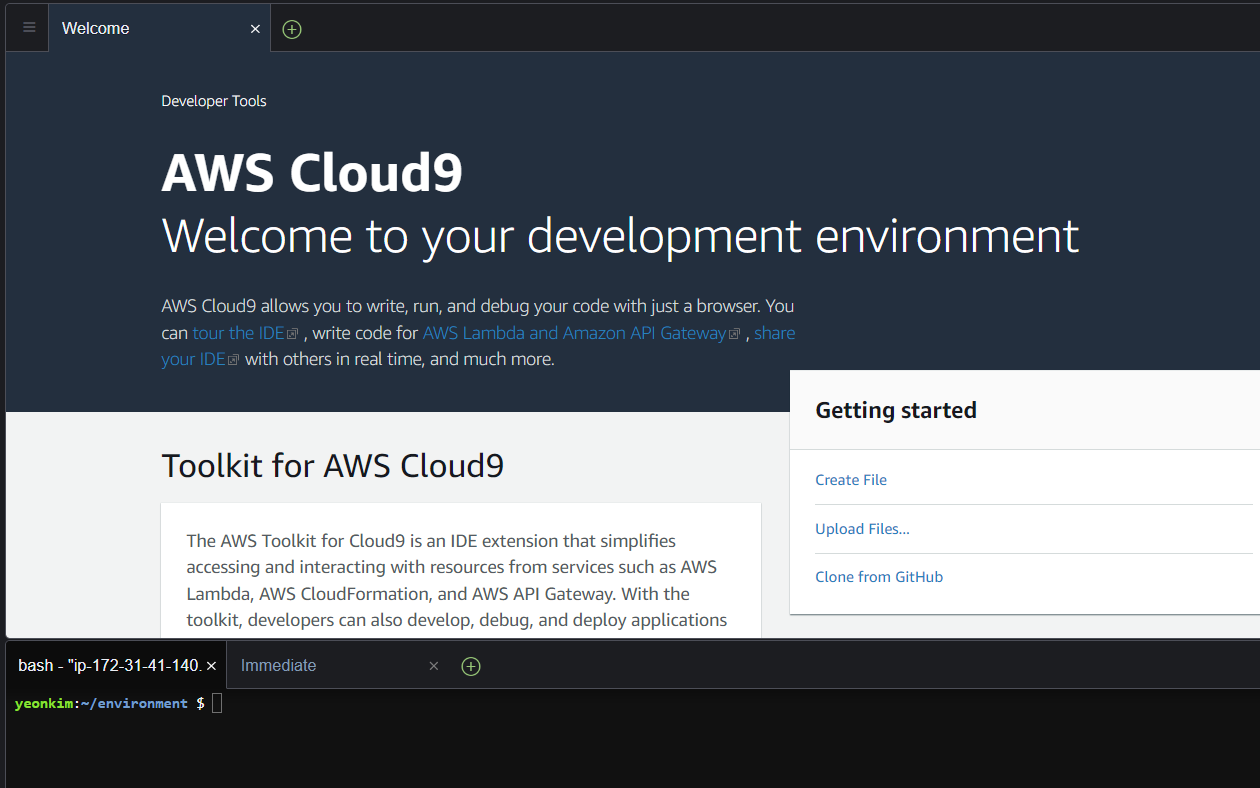Viewport: 1260px width, 788px height.
Task: Click the AWS Cloud9 title
Action: click(312, 173)
